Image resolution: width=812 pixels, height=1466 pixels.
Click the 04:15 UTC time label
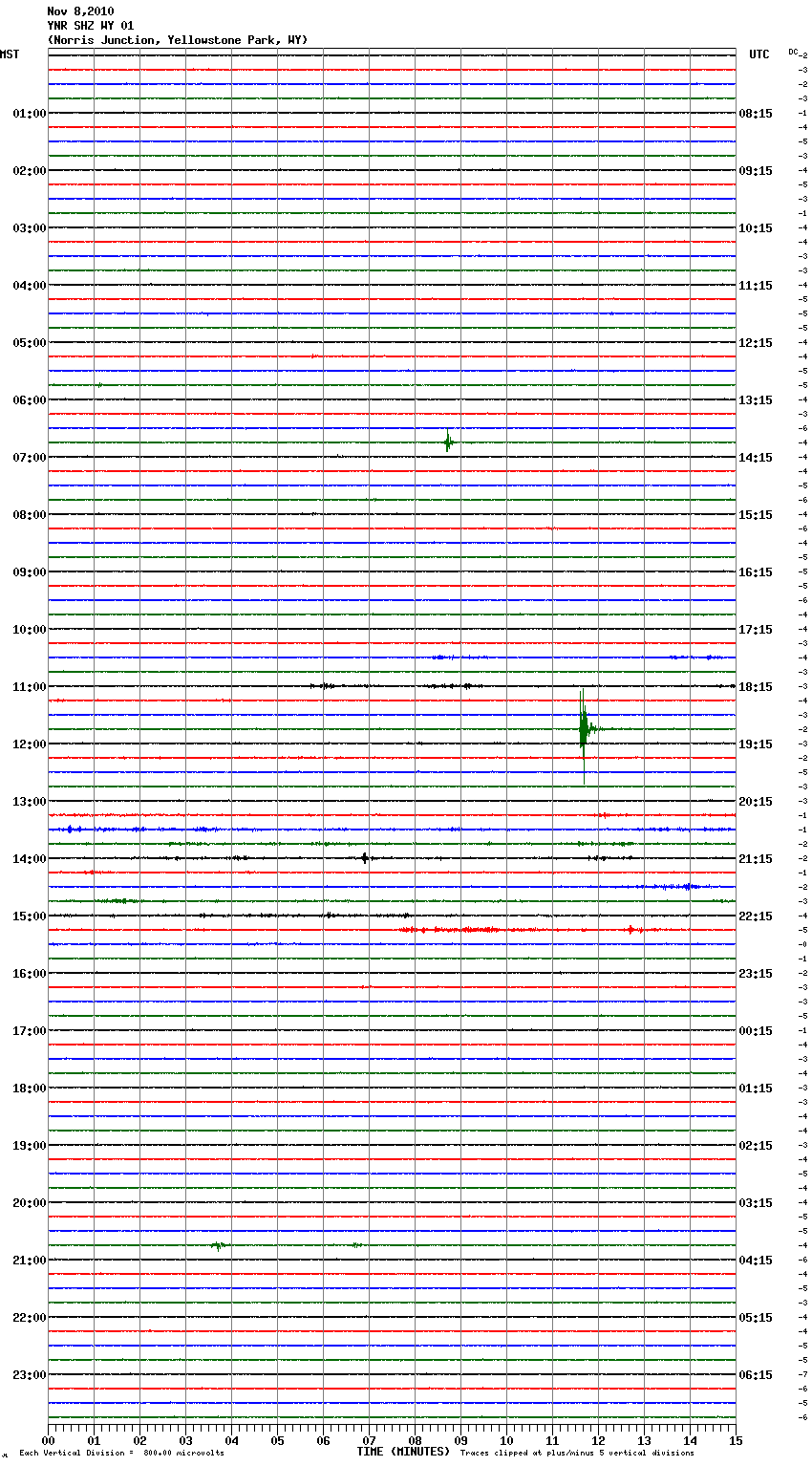756,1261
